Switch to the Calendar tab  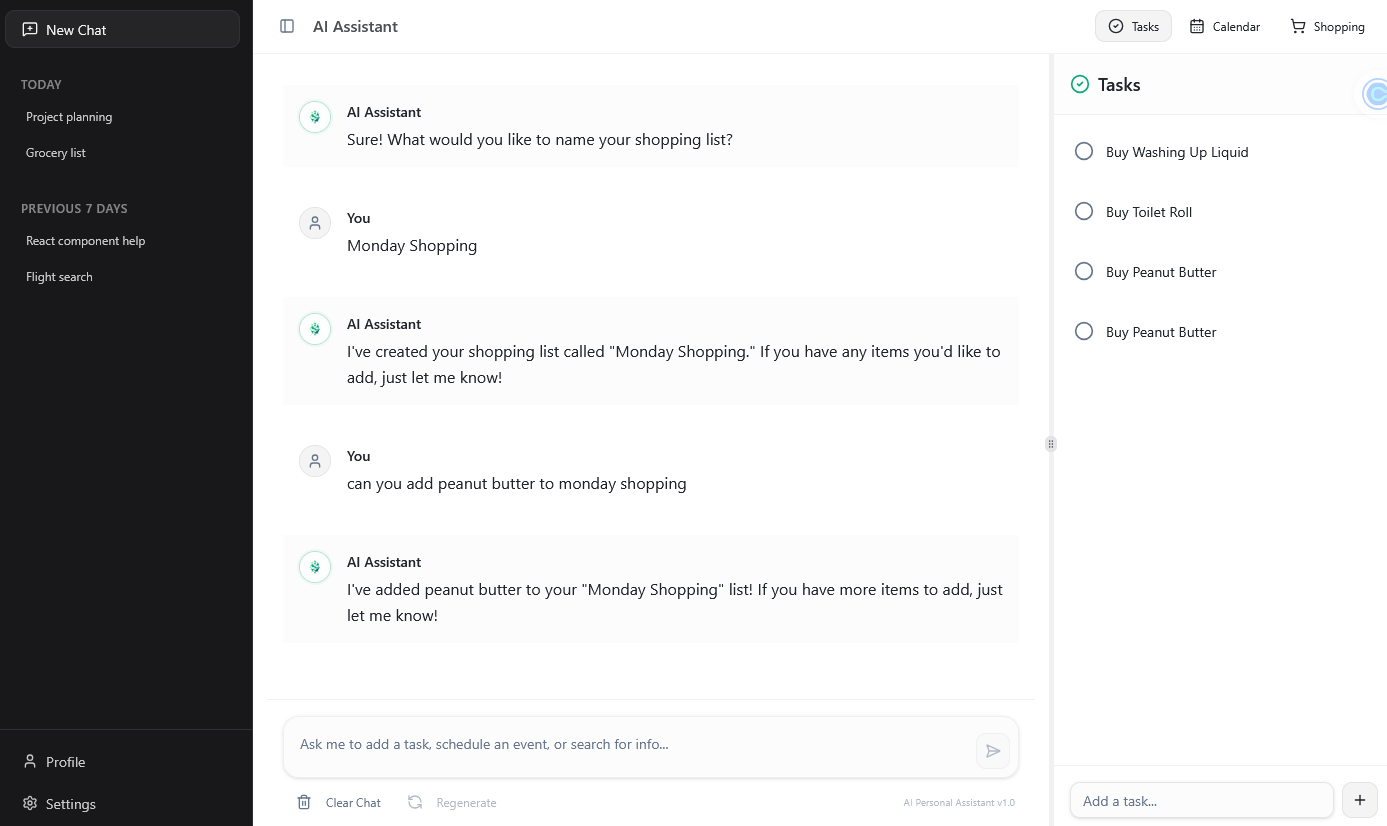1224,26
